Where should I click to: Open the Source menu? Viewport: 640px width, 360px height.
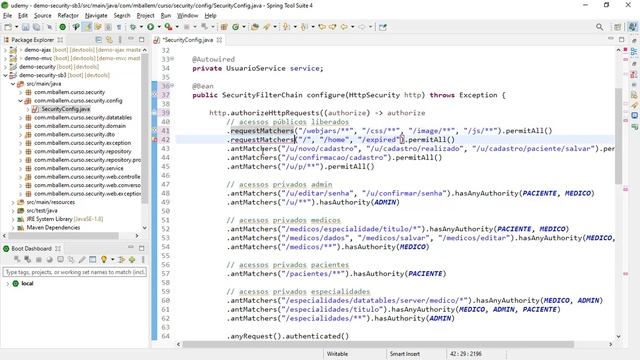pyautogui.click(x=42, y=16)
